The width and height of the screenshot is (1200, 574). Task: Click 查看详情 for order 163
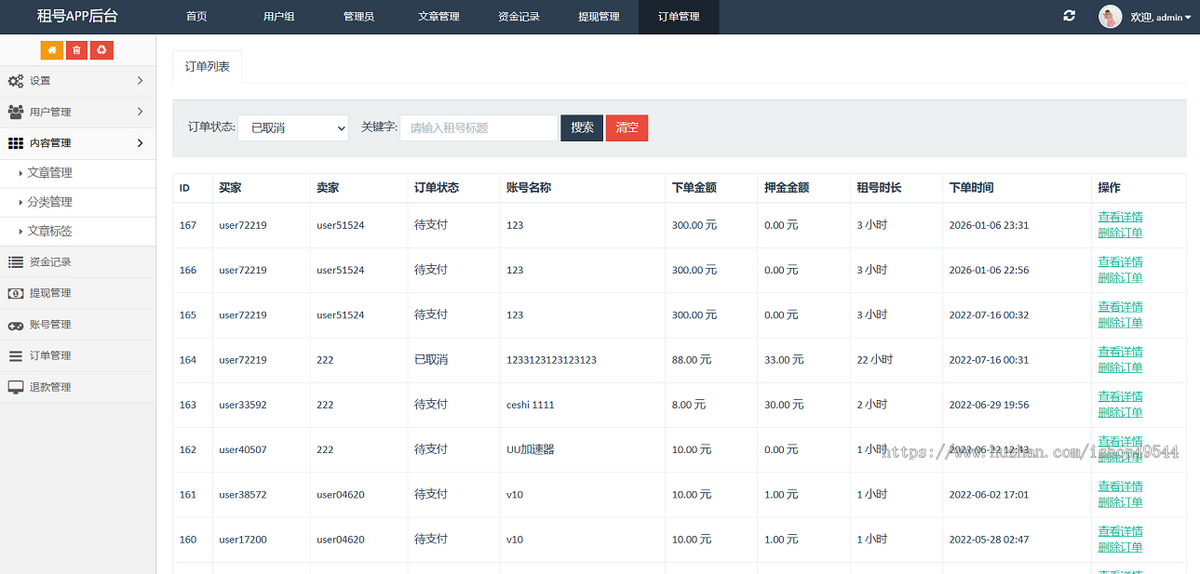(x=1120, y=397)
